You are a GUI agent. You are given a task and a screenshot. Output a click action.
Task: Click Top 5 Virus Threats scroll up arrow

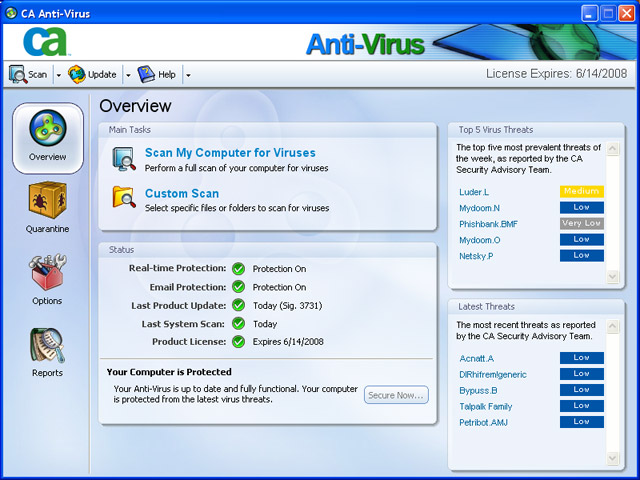612,148
